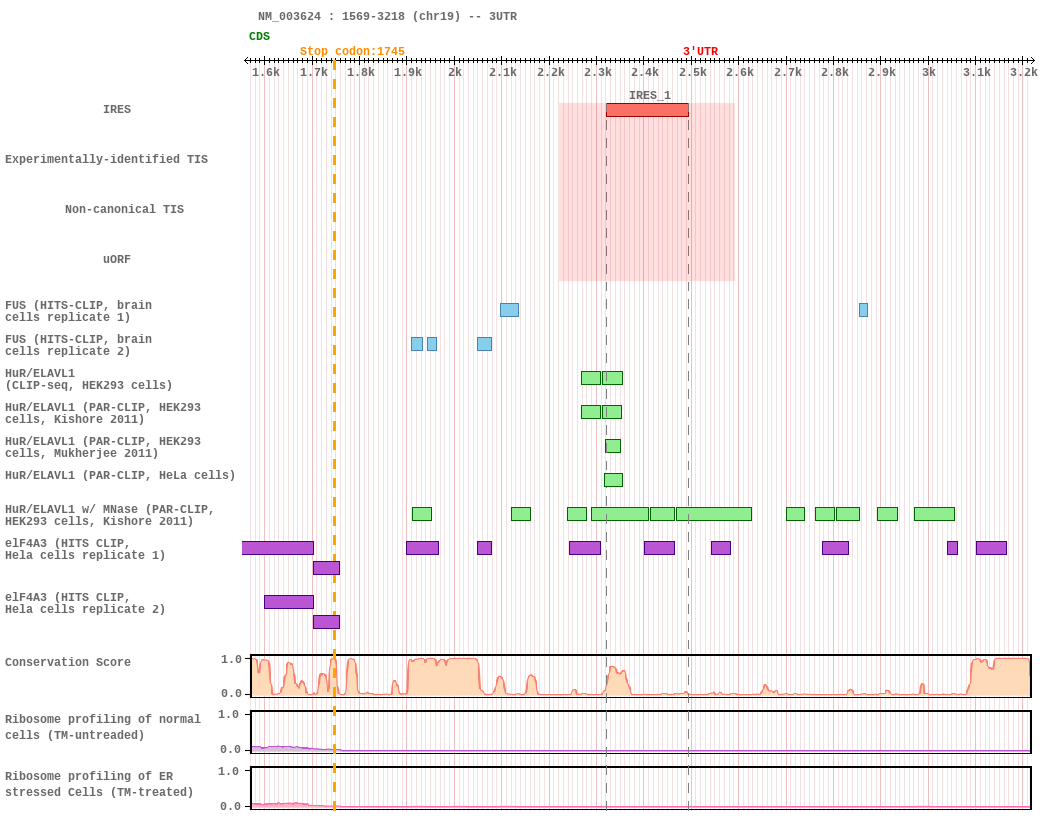
Task: Click the 2k tick on the position axis
Action: click(455, 72)
